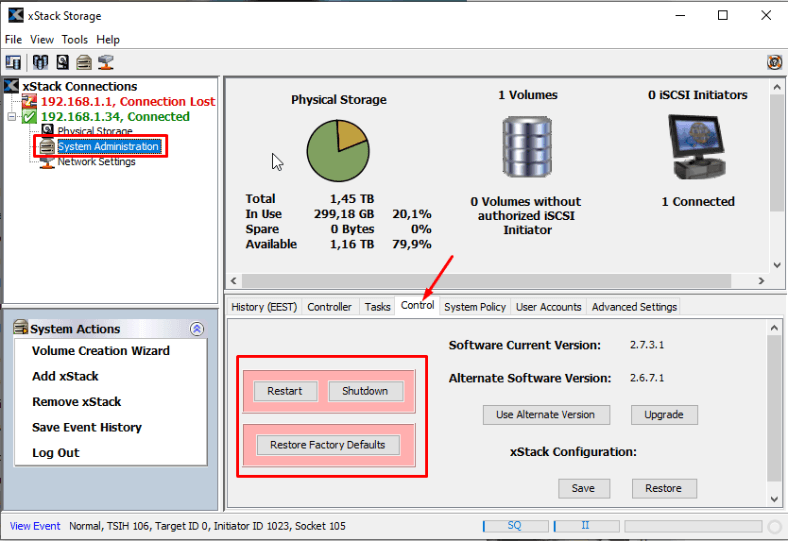Click the xStack Connections root icon
Screen dimensions: 788x541
[x=12, y=86]
